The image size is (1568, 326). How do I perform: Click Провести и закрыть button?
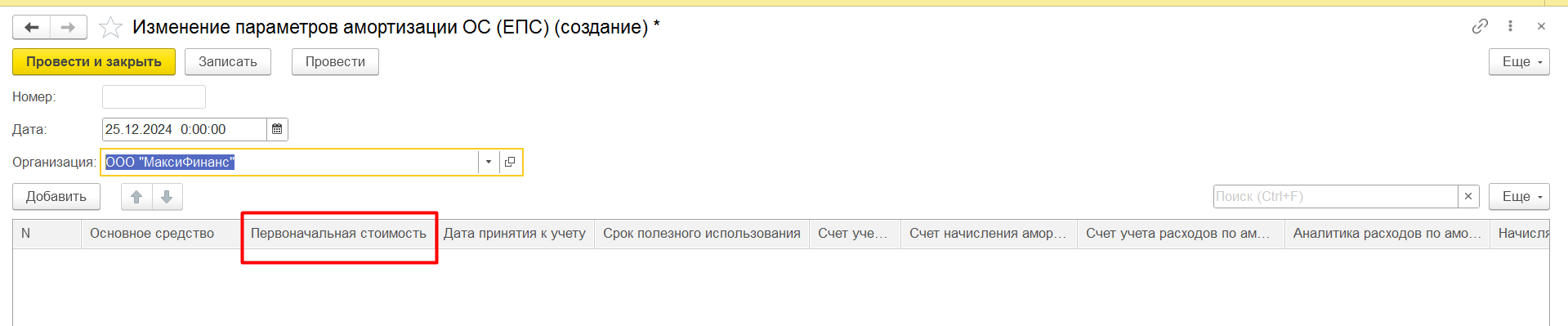[94, 62]
